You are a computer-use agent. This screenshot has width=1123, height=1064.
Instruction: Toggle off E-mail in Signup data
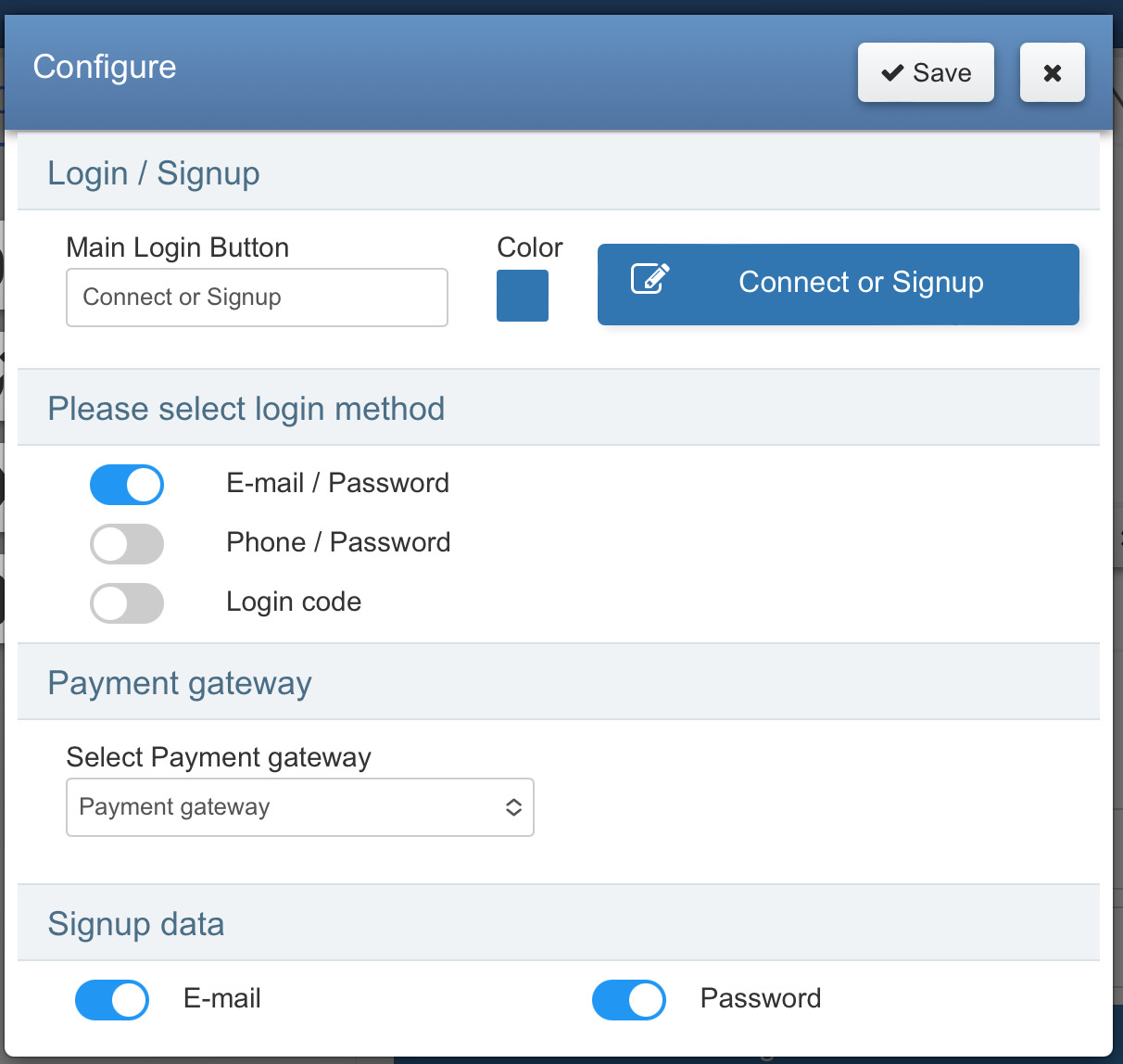point(112,1000)
